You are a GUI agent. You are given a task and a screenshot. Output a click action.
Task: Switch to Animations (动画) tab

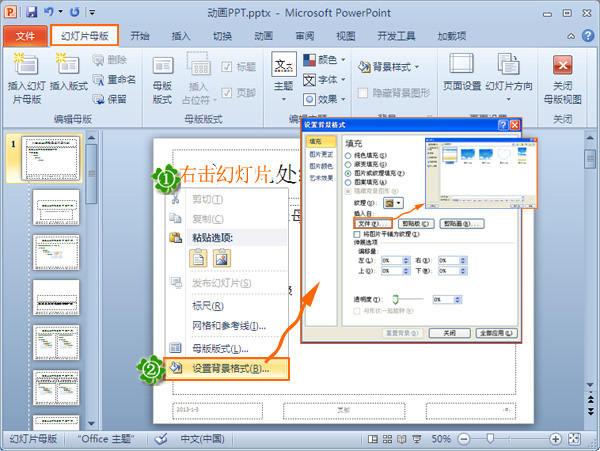[x=264, y=36]
